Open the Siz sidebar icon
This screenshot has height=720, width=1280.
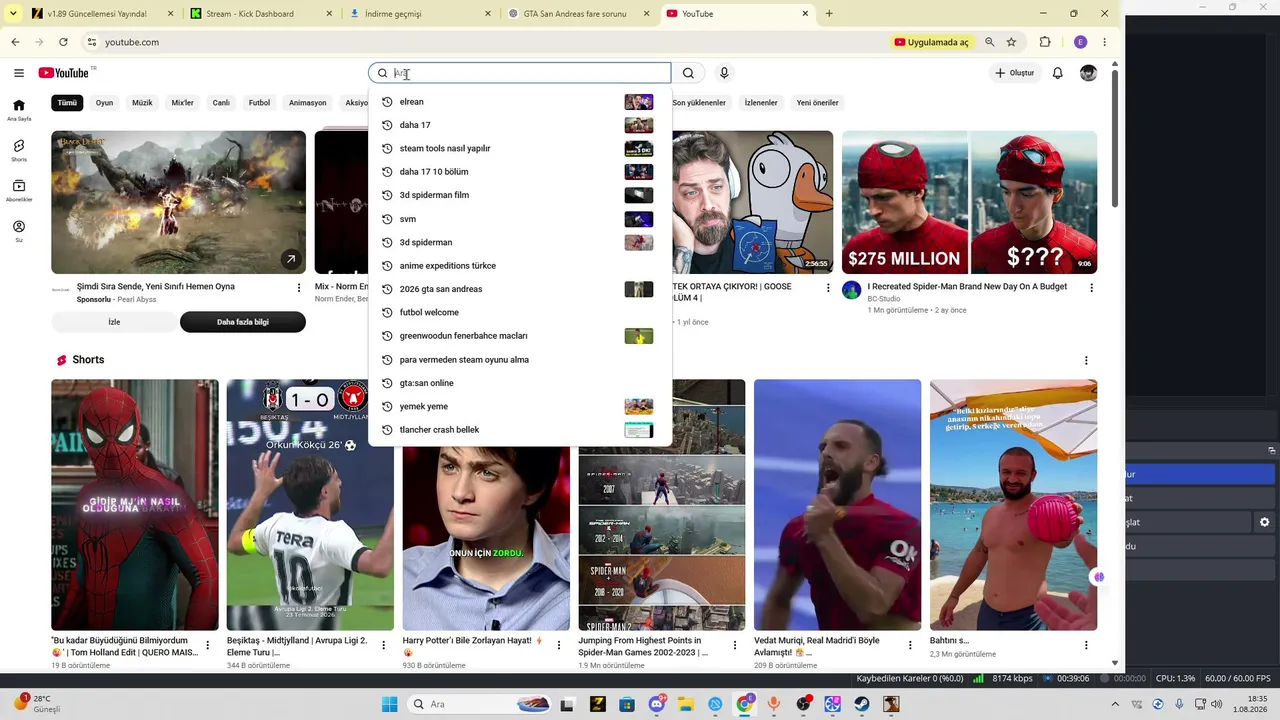click(19, 231)
